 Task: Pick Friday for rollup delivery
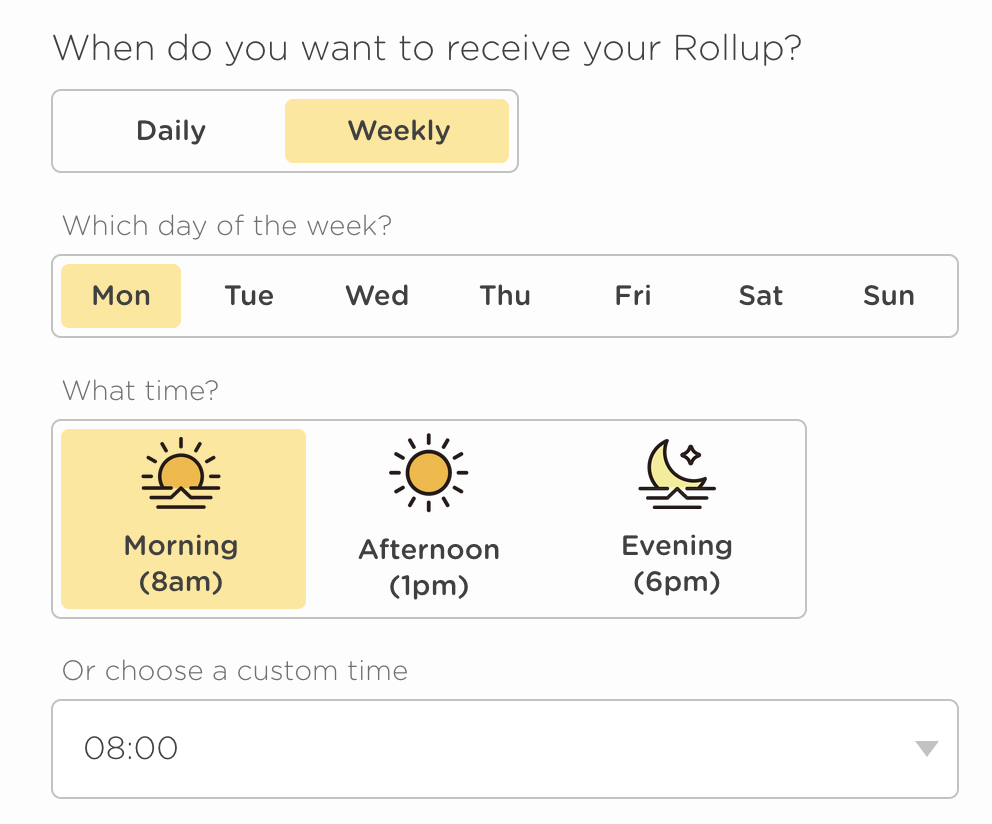pos(632,296)
